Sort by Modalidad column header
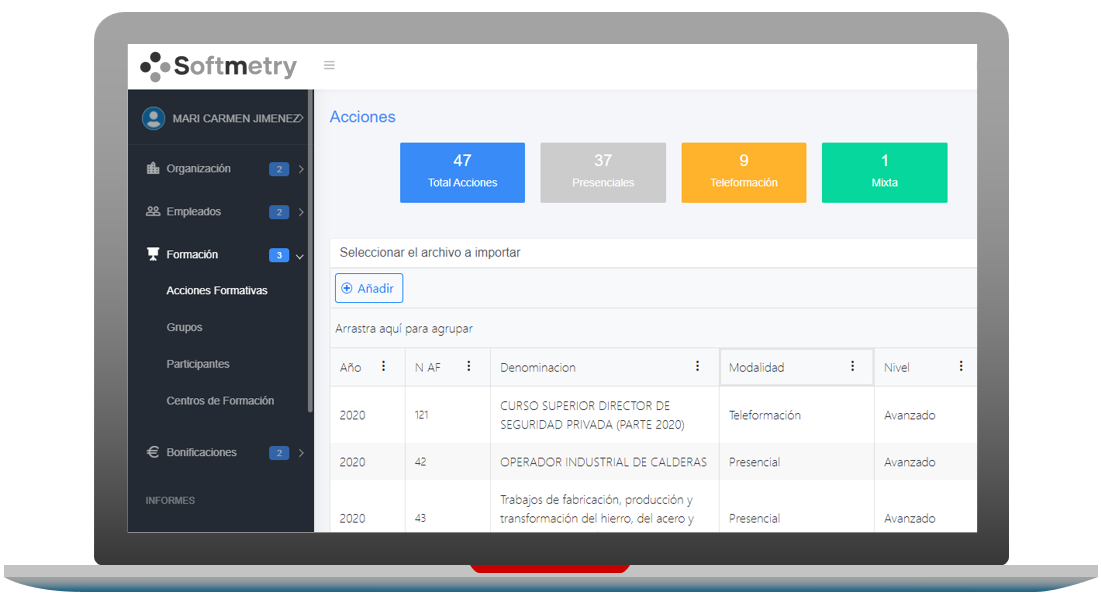1101x595 pixels. coord(756,367)
